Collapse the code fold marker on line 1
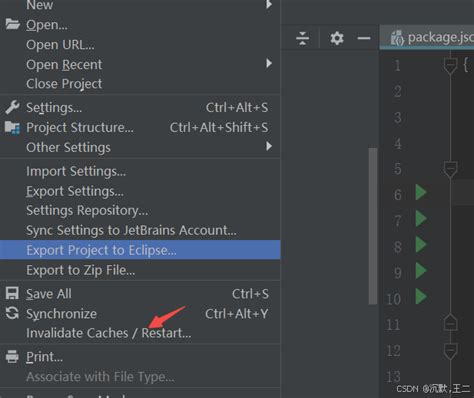Viewport: 474px width, 398px height. (450, 64)
